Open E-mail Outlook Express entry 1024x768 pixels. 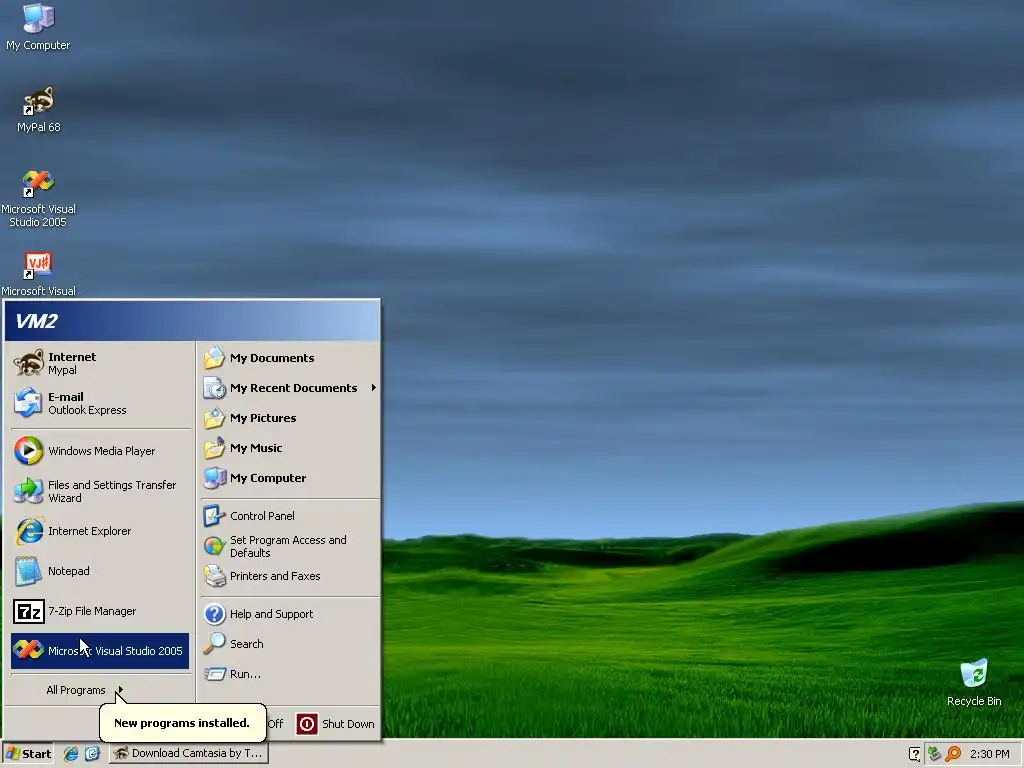pos(100,403)
